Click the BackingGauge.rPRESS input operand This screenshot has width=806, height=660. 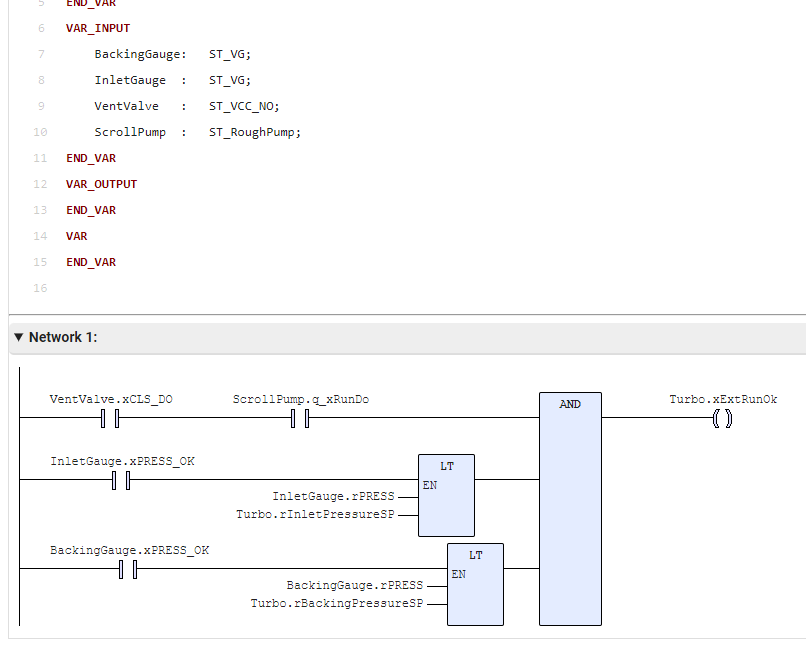click(x=355, y=585)
